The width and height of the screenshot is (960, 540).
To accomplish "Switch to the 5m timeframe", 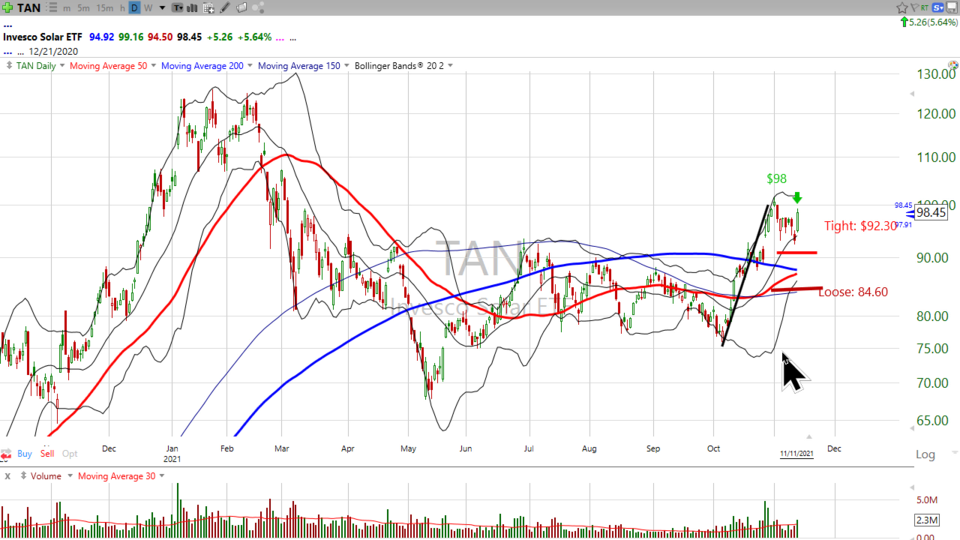I will pyautogui.click(x=83, y=8).
